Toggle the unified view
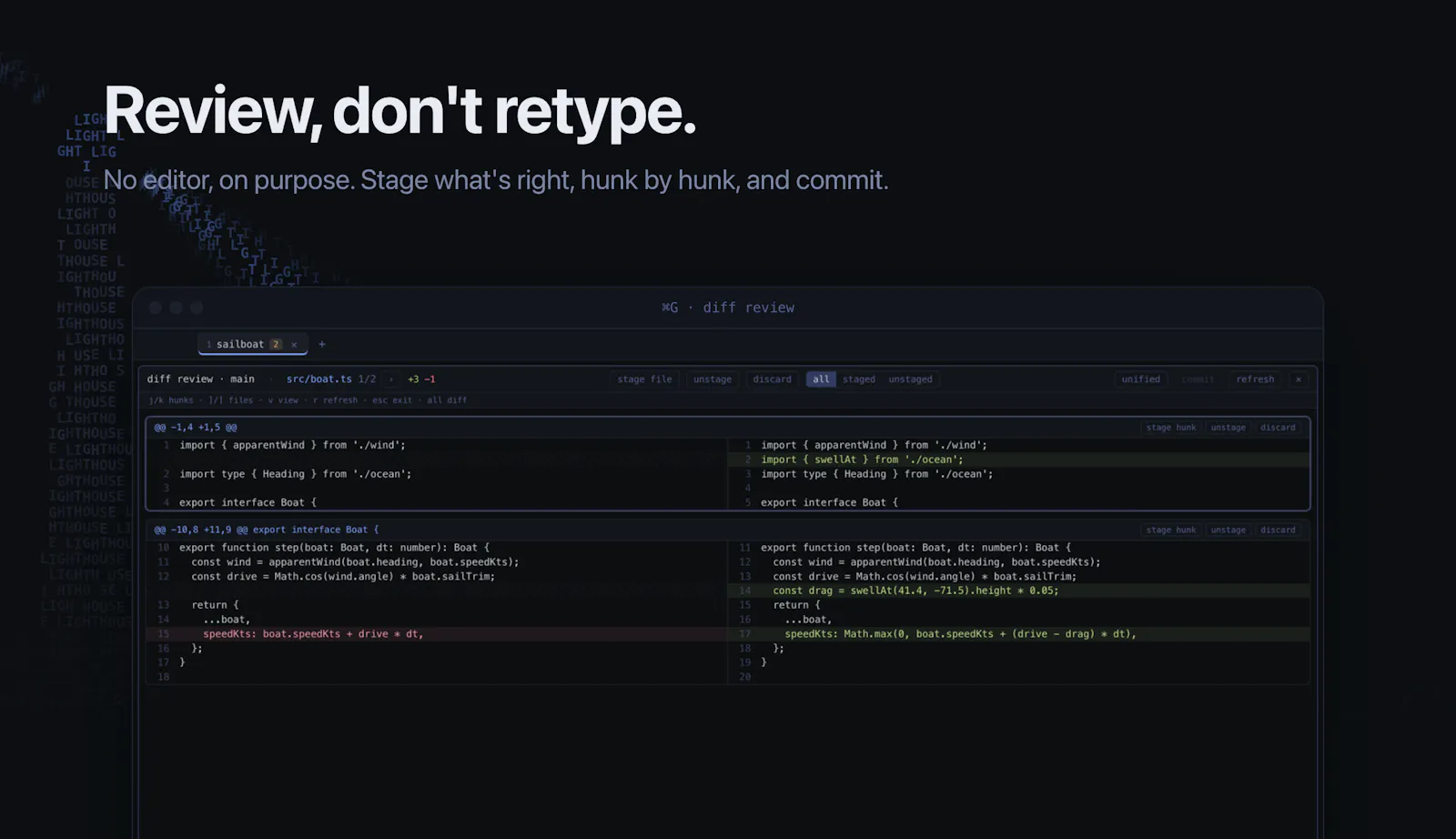1456x839 pixels. 1141,379
